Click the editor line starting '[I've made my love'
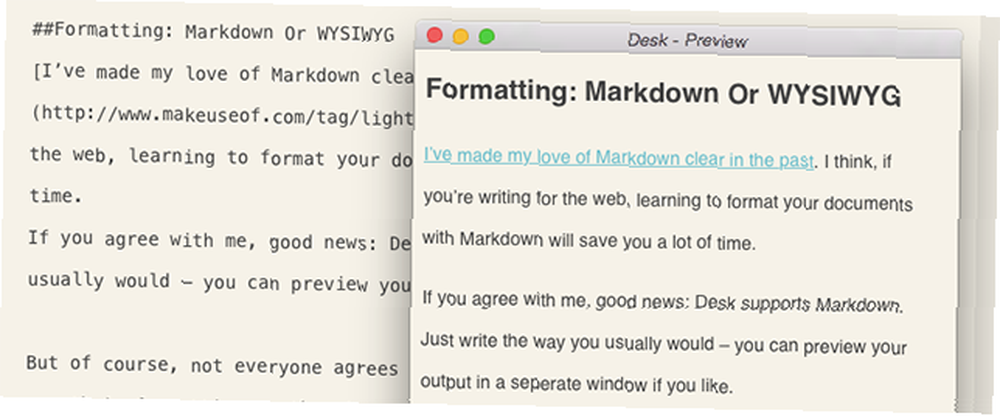This screenshot has width=1000, height=416. [223, 75]
